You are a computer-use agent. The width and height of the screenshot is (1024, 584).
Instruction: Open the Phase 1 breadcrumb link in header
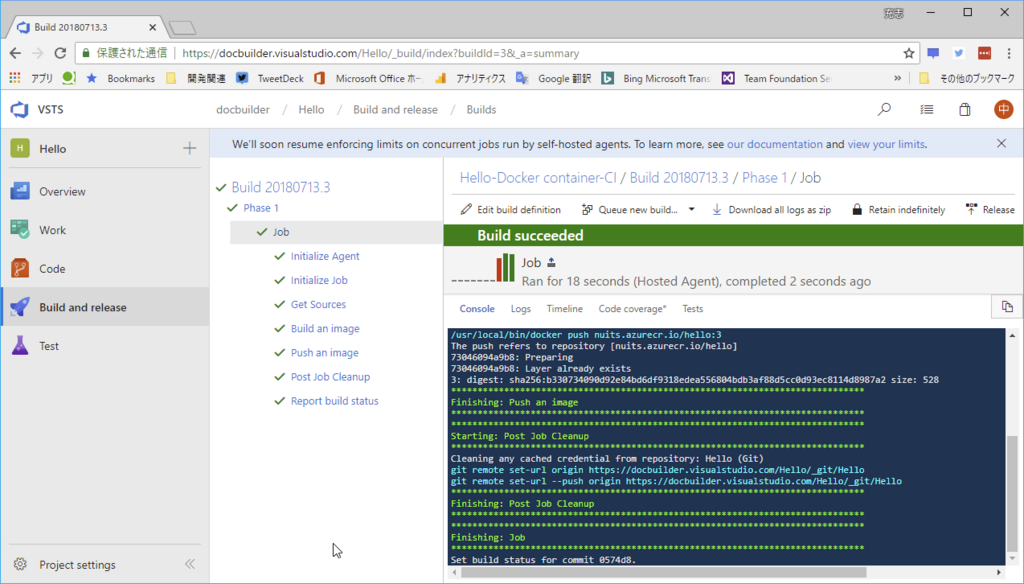[x=764, y=178]
